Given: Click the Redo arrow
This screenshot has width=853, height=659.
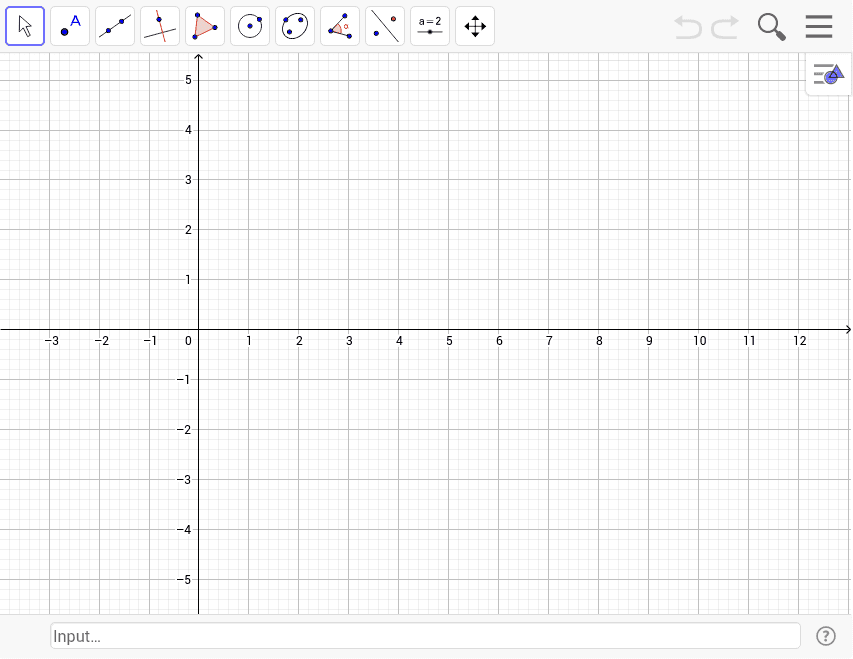Looking at the screenshot, I should coord(726,27).
